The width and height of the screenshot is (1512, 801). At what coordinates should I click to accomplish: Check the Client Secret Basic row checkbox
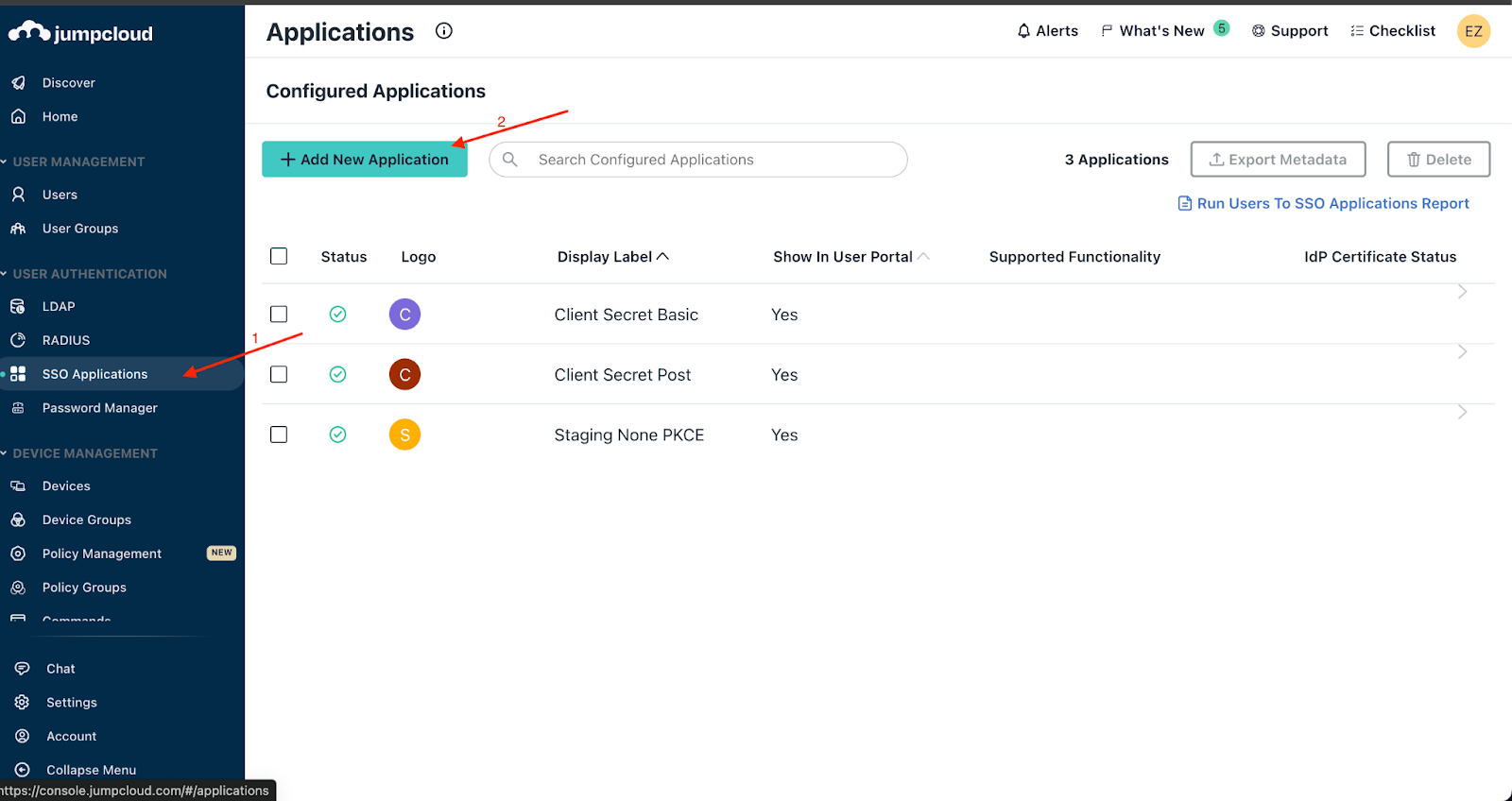click(279, 315)
